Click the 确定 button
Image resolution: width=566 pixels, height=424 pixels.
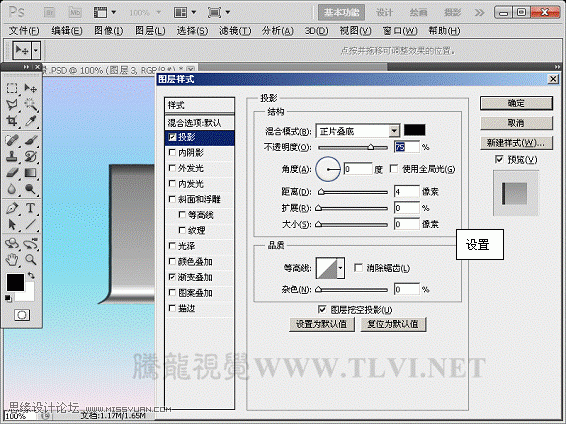click(x=516, y=103)
